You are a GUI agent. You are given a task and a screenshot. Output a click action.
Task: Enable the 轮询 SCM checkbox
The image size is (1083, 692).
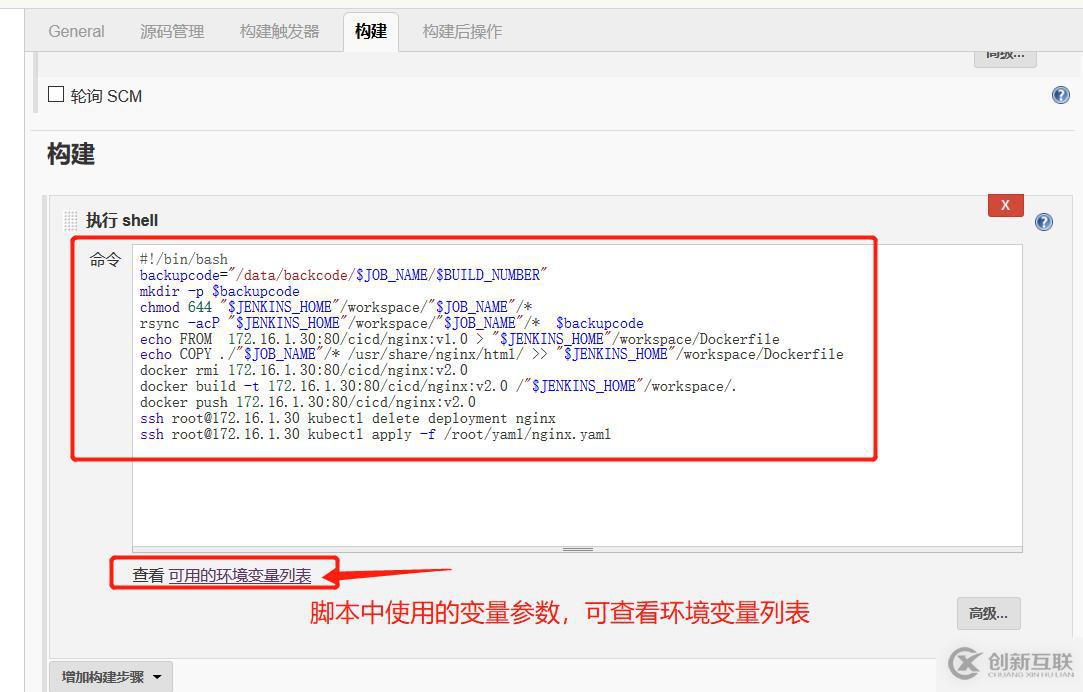(x=56, y=94)
